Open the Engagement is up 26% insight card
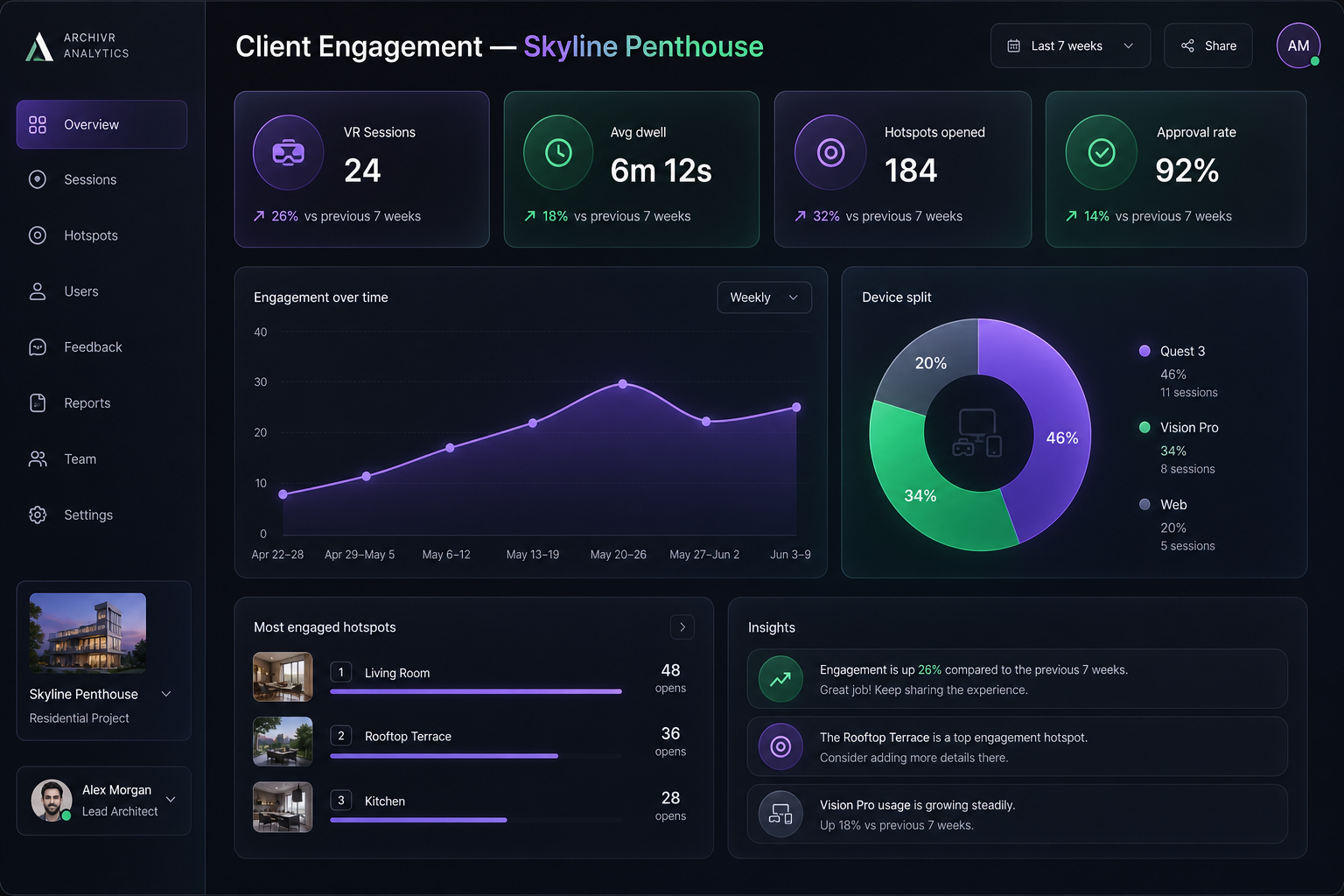1344x896 pixels. pos(1017,679)
